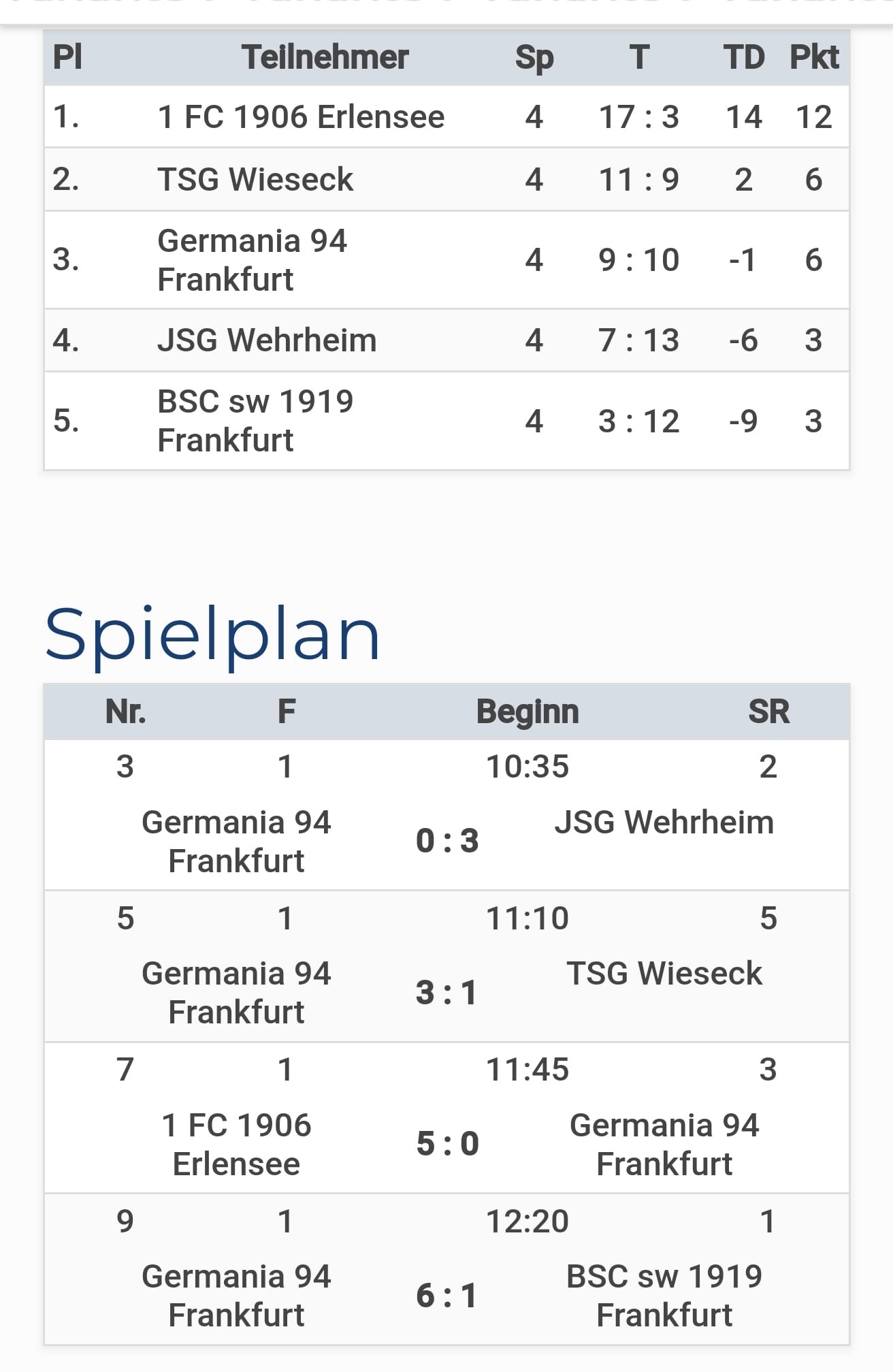Select TSG Wieseck in the 11:10 match
This screenshot has height=1372, width=893.
tap(664, 974)
